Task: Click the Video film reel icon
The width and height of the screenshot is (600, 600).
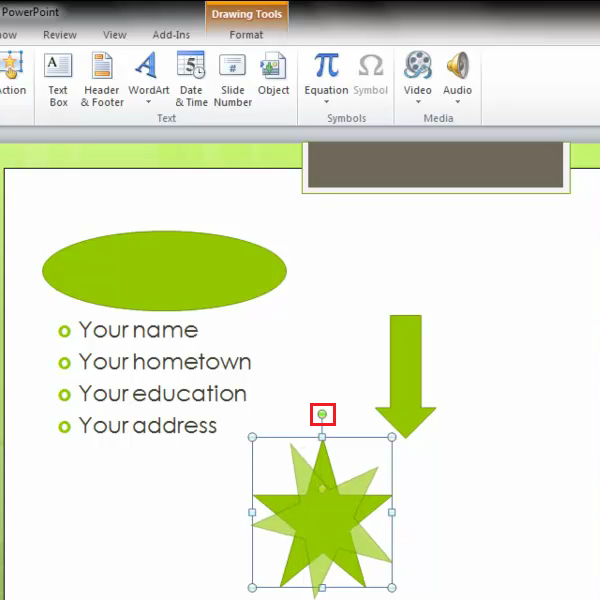Action: 418,65
